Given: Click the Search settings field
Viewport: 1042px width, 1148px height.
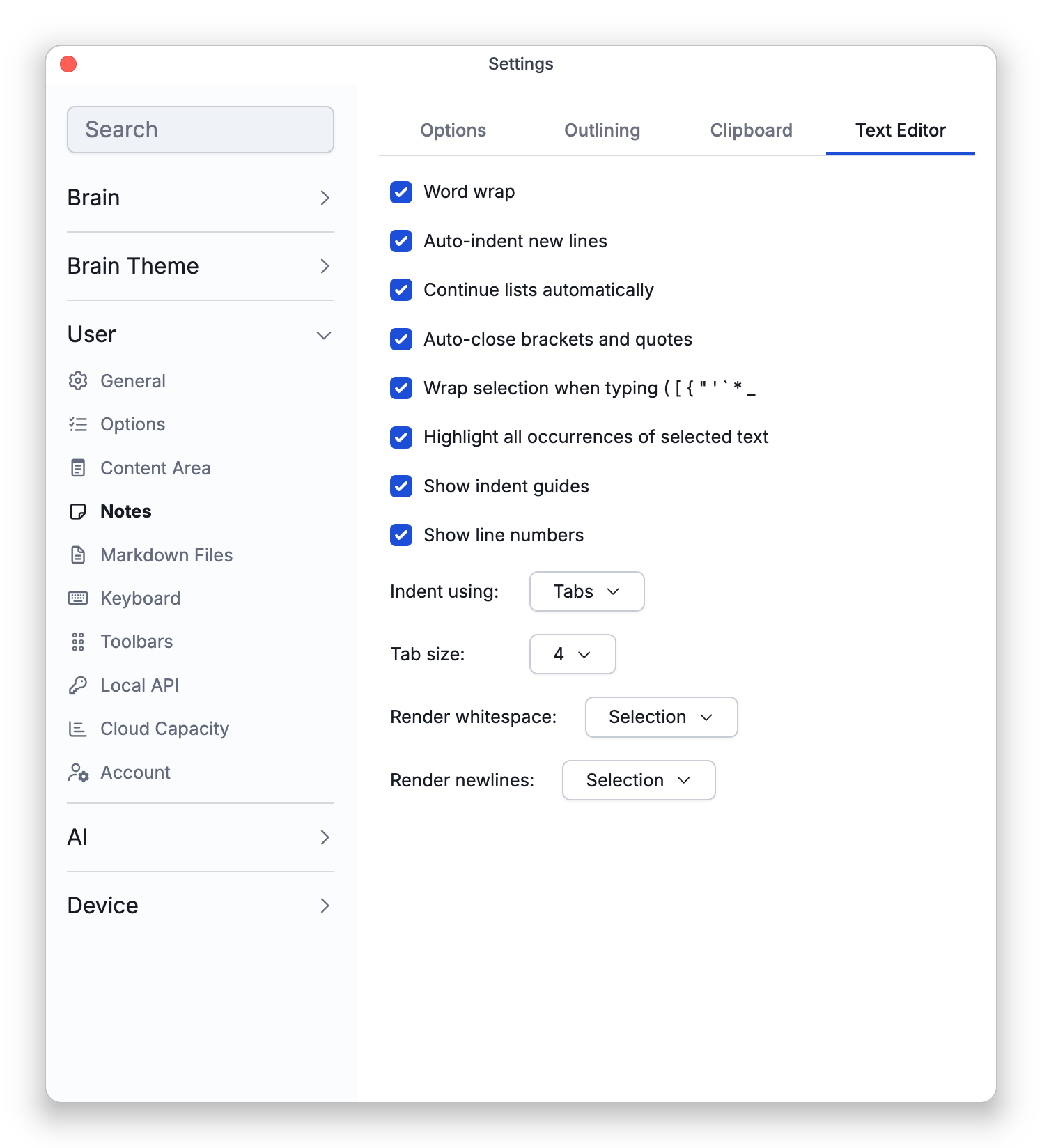Looking at the screenshot, I should [201, 130].
